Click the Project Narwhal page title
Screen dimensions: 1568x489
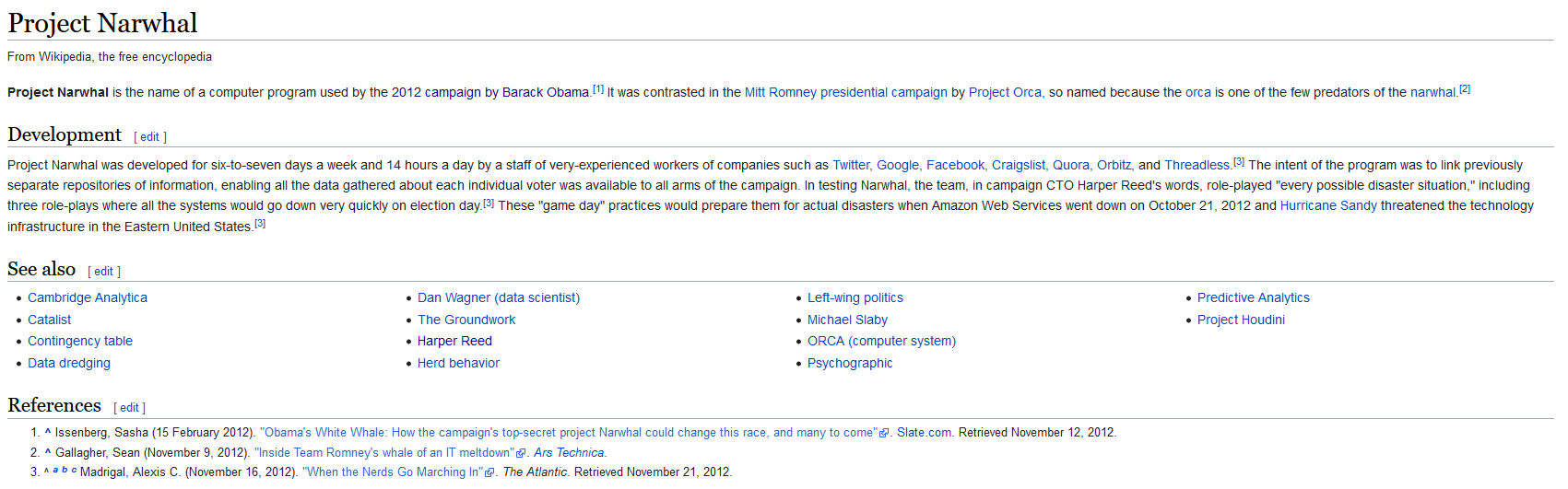pos(102,23)
